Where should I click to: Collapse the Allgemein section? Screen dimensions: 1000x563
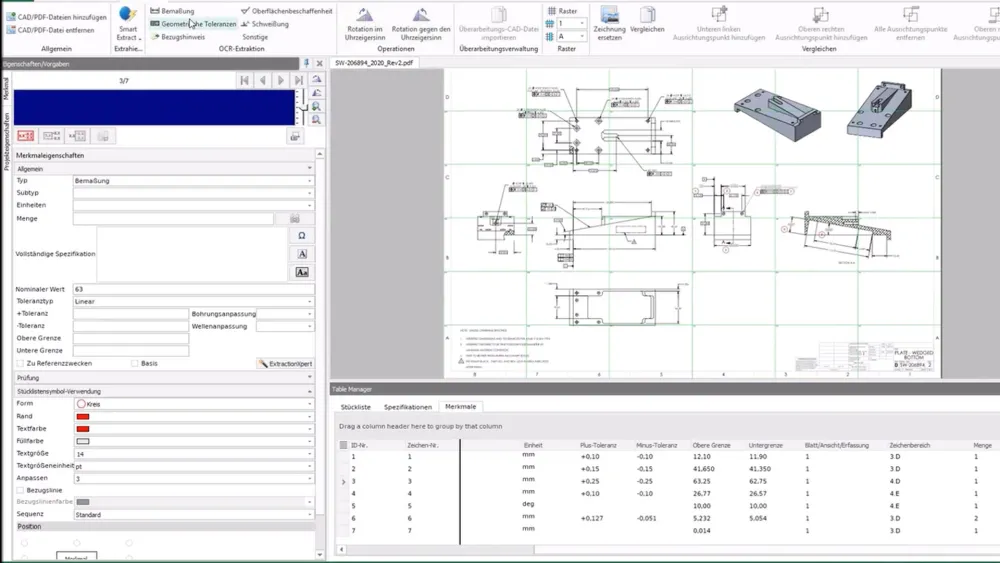coord(309,169)
